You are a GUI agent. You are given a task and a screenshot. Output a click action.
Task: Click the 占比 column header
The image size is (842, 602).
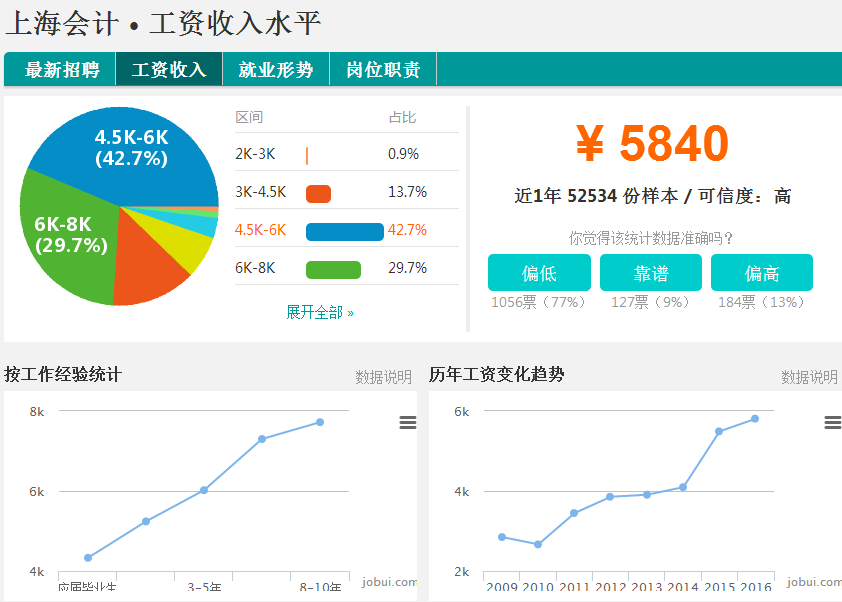(403, 117)
